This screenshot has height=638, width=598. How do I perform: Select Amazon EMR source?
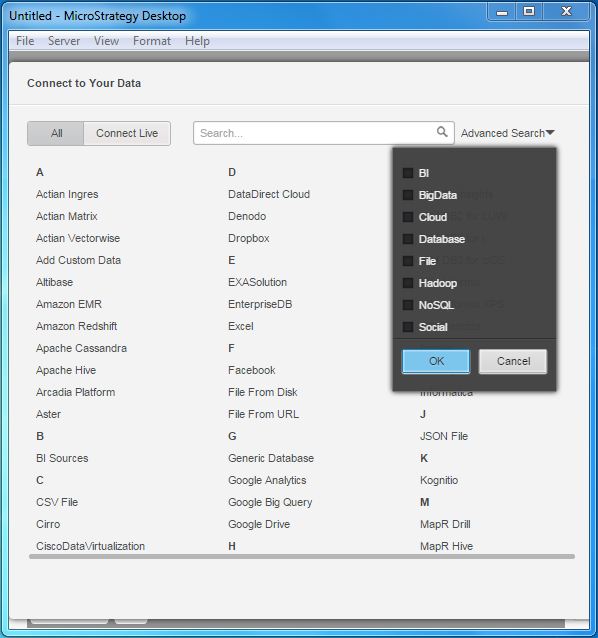pos(69,304)
